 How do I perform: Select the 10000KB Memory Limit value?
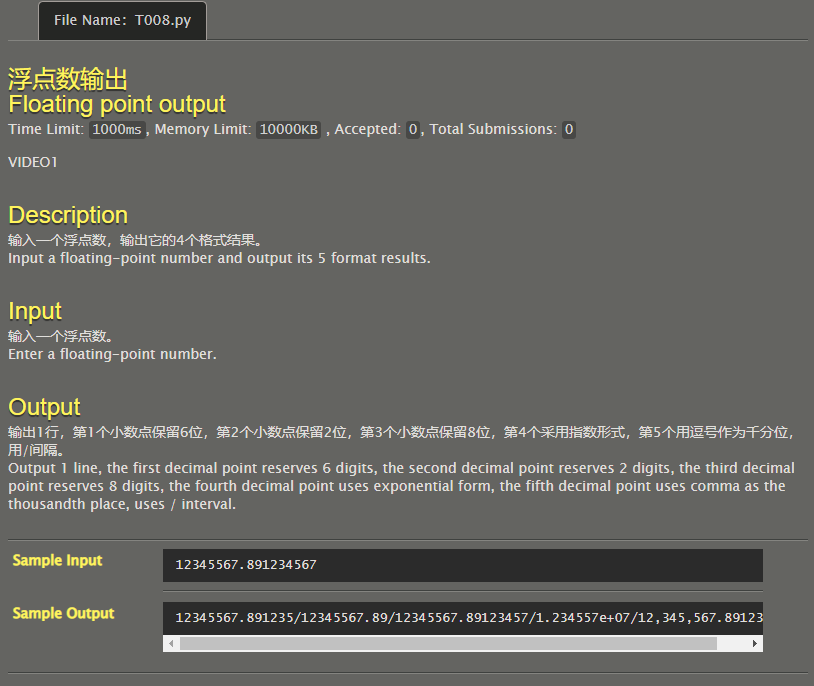pos(287,129)
